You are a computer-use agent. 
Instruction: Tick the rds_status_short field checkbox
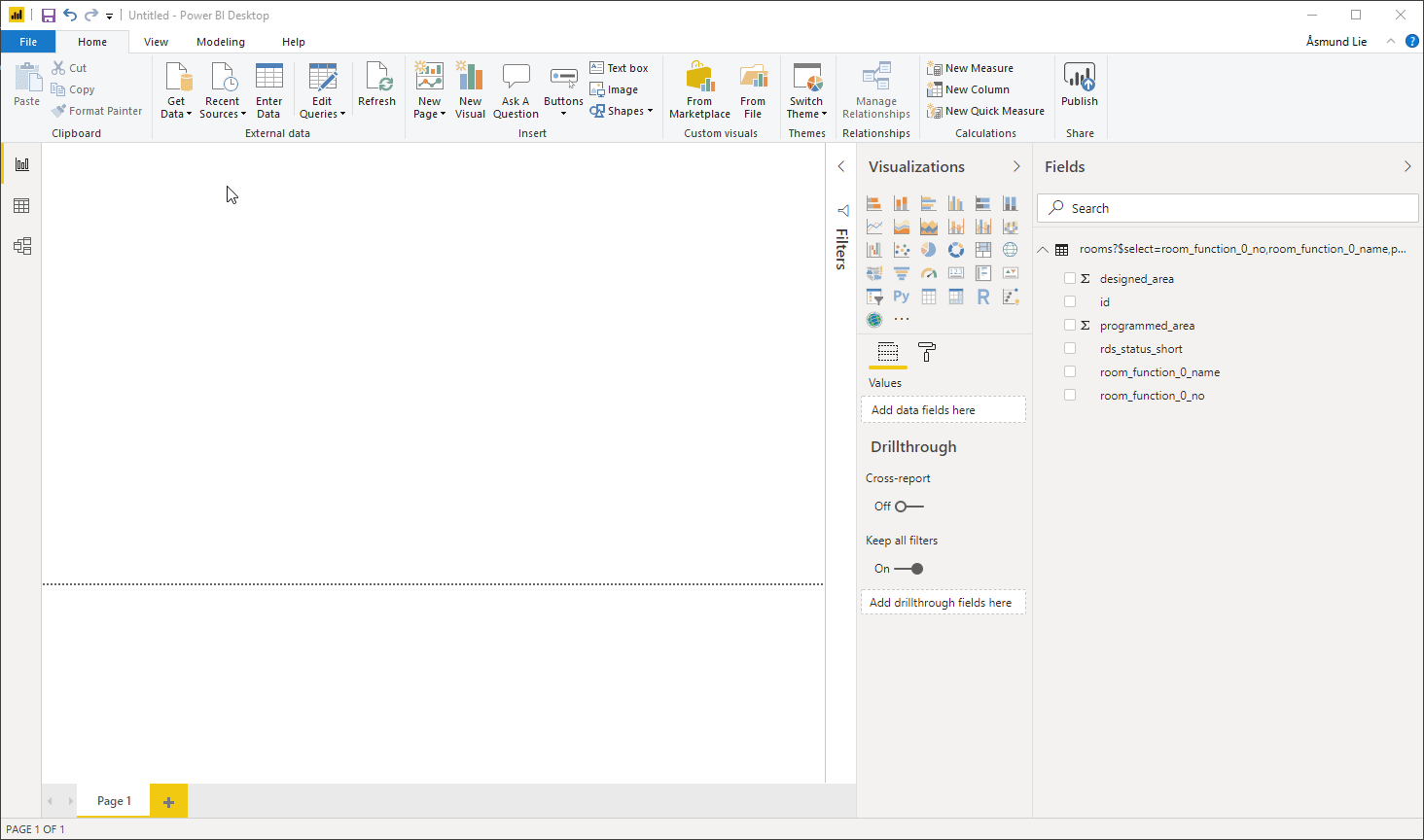[x=1070, y=349]
